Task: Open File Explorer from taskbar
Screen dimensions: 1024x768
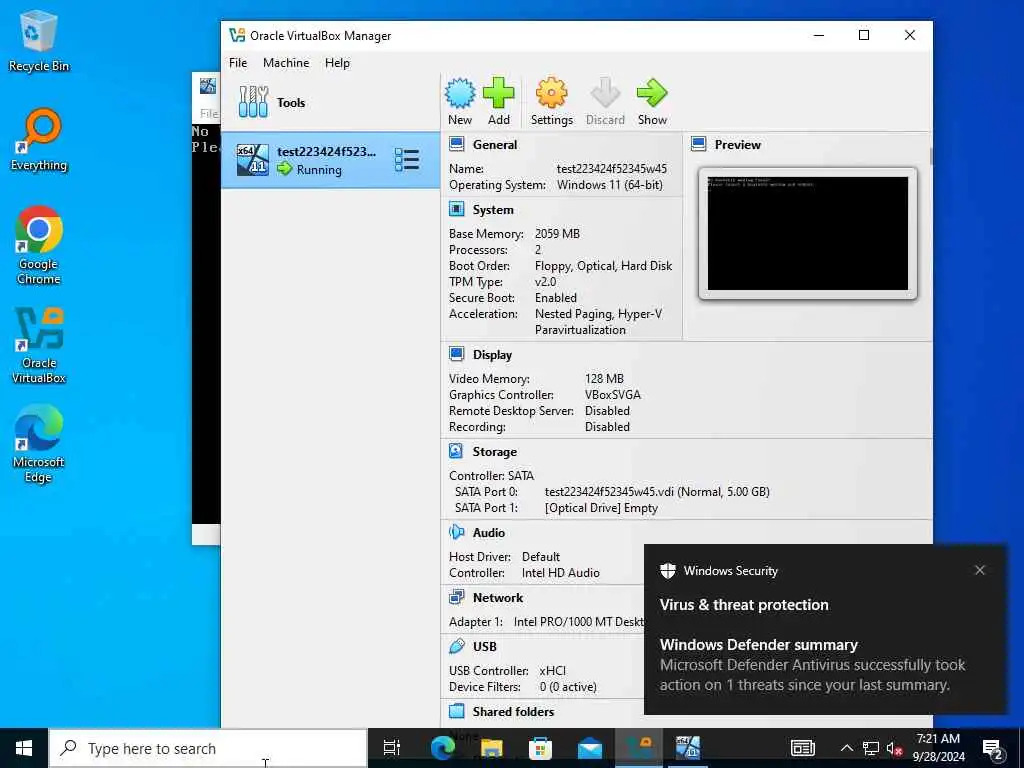Action: (x=491, y=748)
